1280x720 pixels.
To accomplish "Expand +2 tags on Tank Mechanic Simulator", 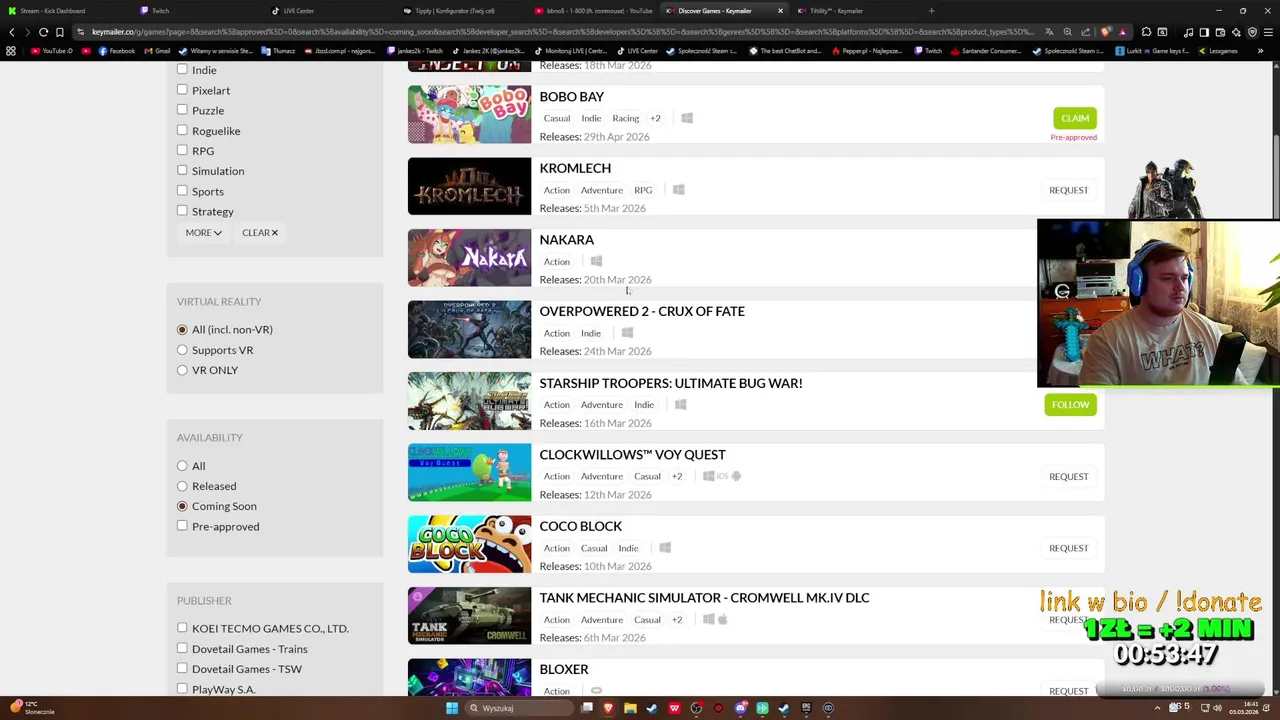I will [677, 619].
